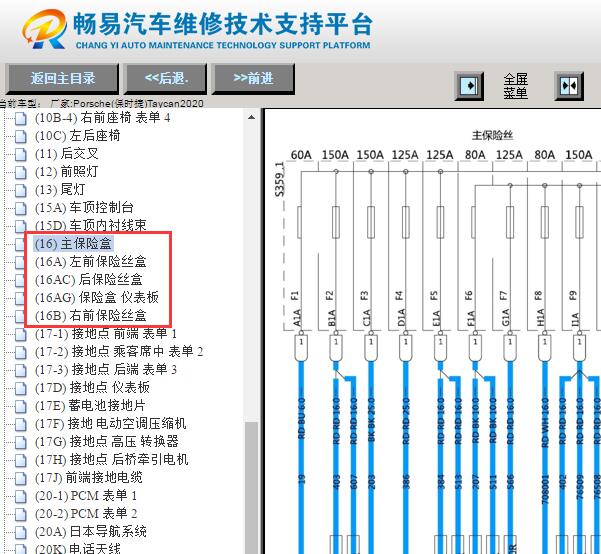The height and width of the screenshot is (554, 601).
Task: Select (15A) 车顶控制台
Action: click(84, 208)
